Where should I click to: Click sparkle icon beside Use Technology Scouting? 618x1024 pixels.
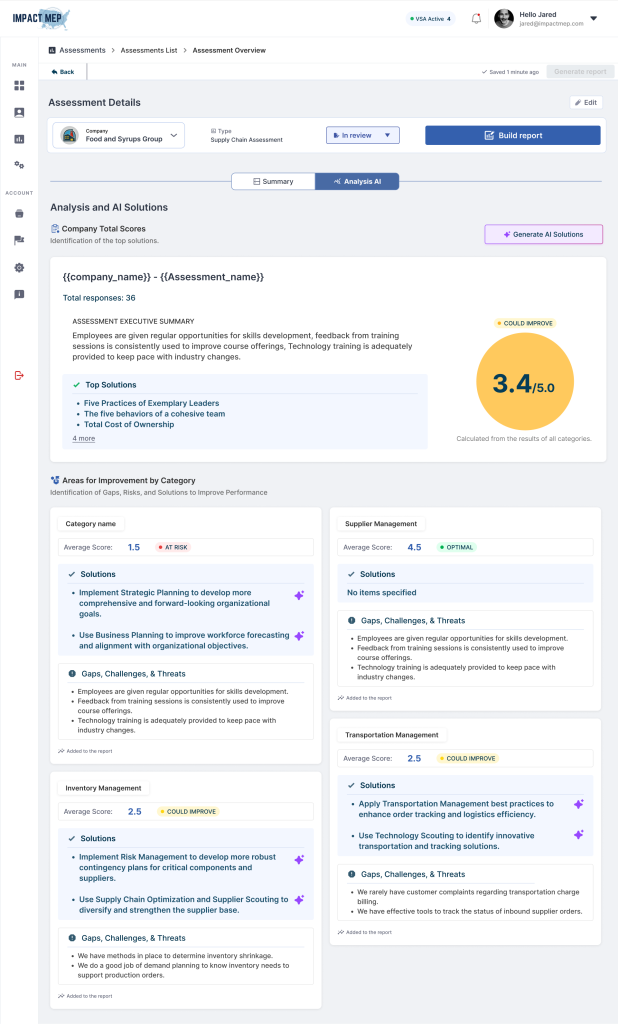pos(578,834)
